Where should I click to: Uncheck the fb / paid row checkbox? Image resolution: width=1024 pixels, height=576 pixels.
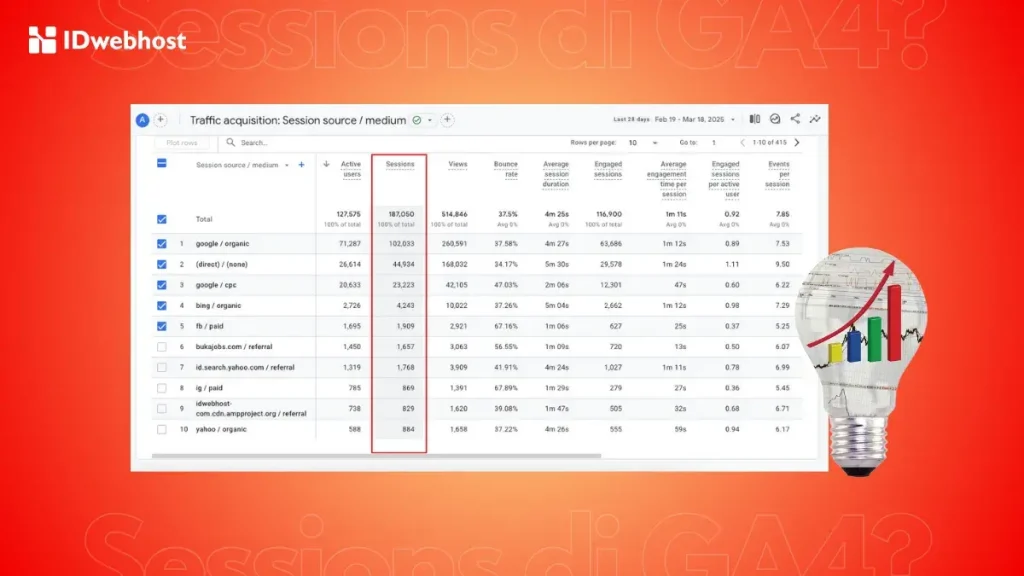(x=162, y=326)
